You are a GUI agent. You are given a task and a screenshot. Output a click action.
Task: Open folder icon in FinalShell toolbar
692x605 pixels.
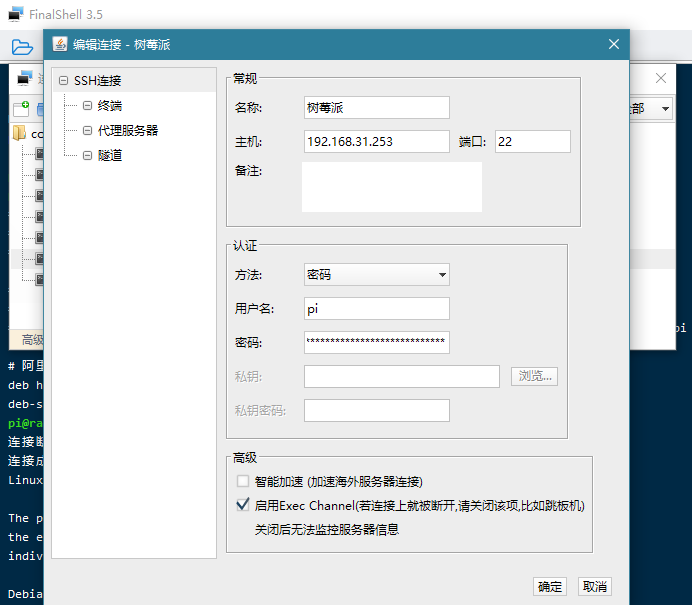coord(22,47)
